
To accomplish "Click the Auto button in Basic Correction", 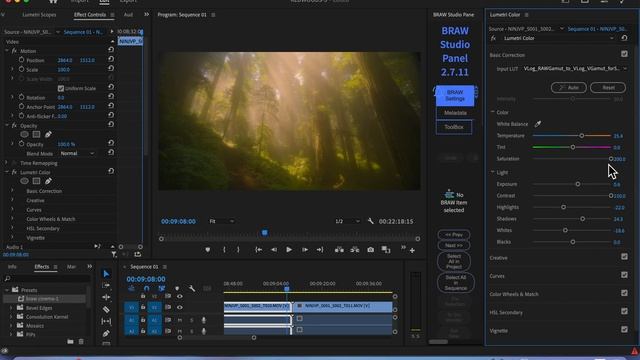I will pos(569,87).
